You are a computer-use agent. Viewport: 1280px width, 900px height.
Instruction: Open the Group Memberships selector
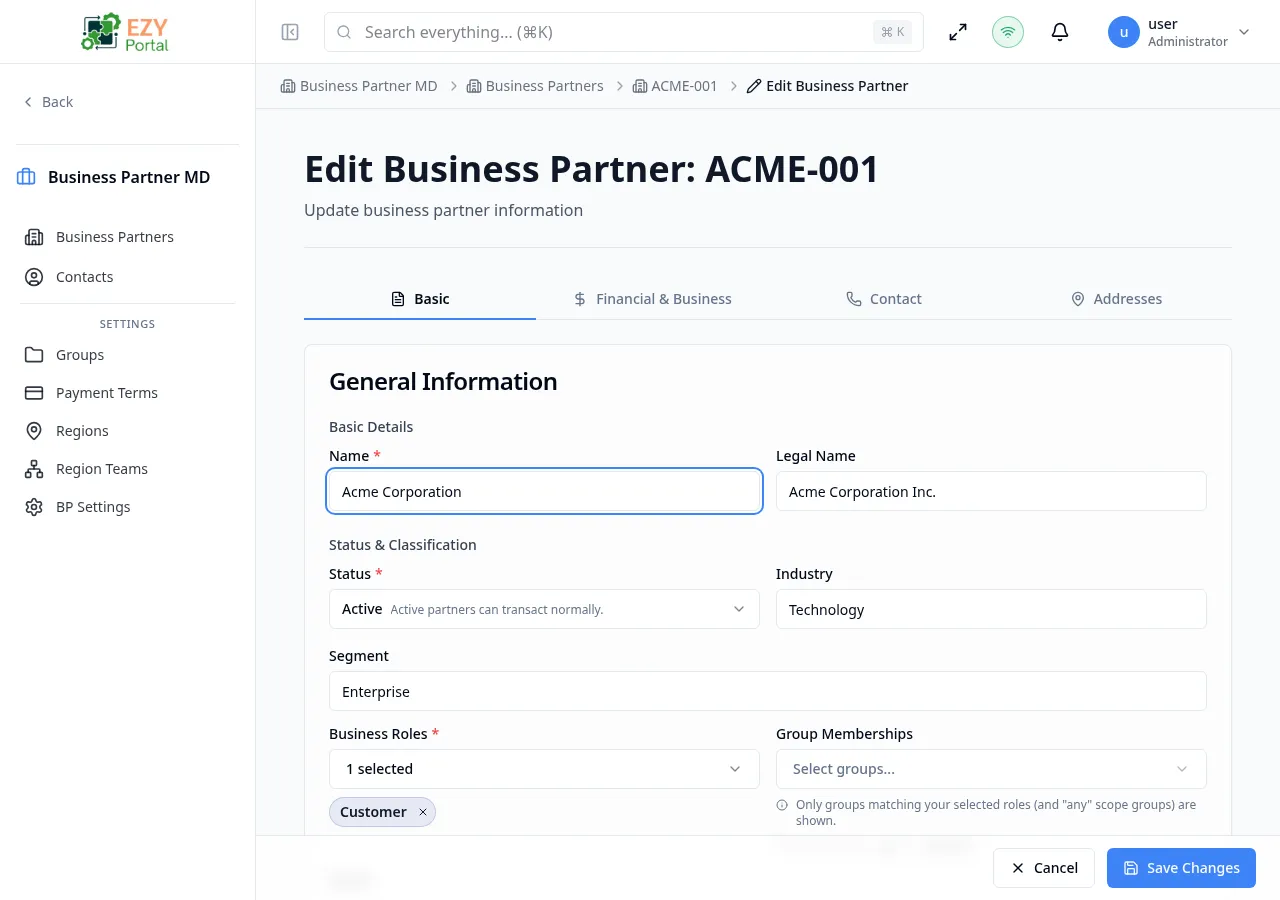(991, 768)
